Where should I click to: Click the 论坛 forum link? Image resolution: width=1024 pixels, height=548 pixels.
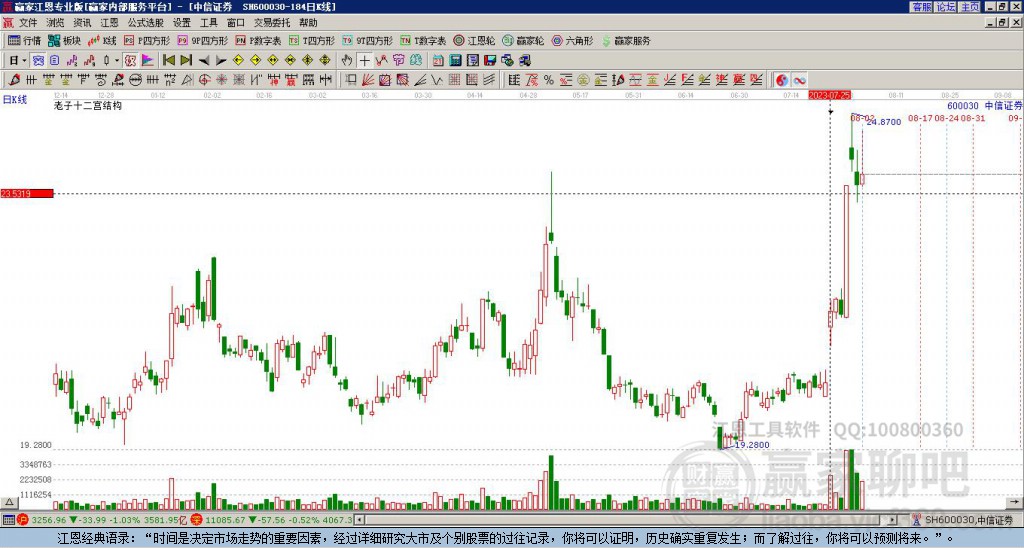(945, 7)
